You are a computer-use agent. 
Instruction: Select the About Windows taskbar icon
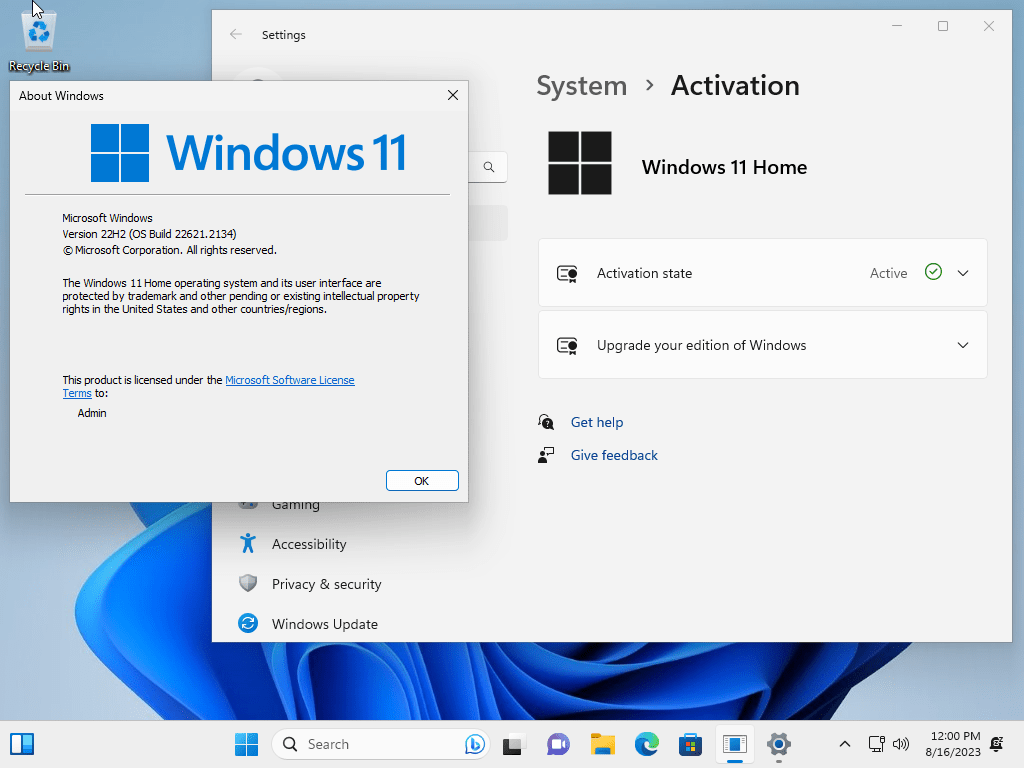coord(735,744)
